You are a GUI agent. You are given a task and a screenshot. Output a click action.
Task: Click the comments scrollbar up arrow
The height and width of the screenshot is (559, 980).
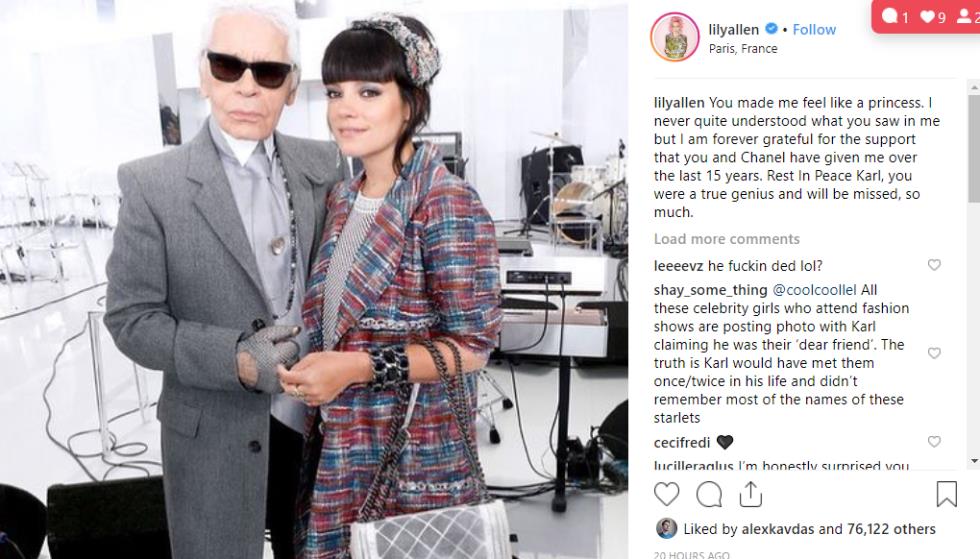click(974, 86)
